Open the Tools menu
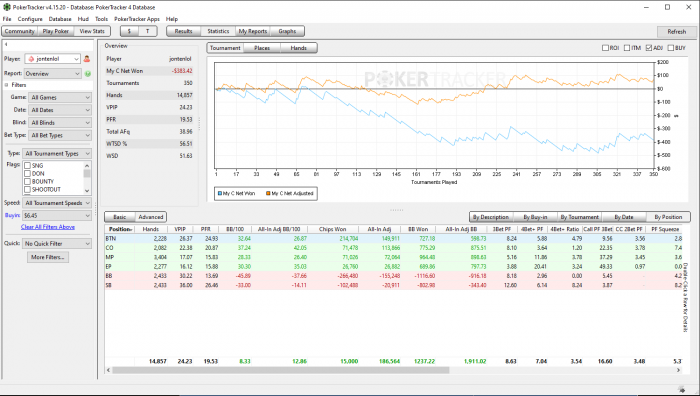The height and width of the screenshot is (396, 700). pos(101,19)
